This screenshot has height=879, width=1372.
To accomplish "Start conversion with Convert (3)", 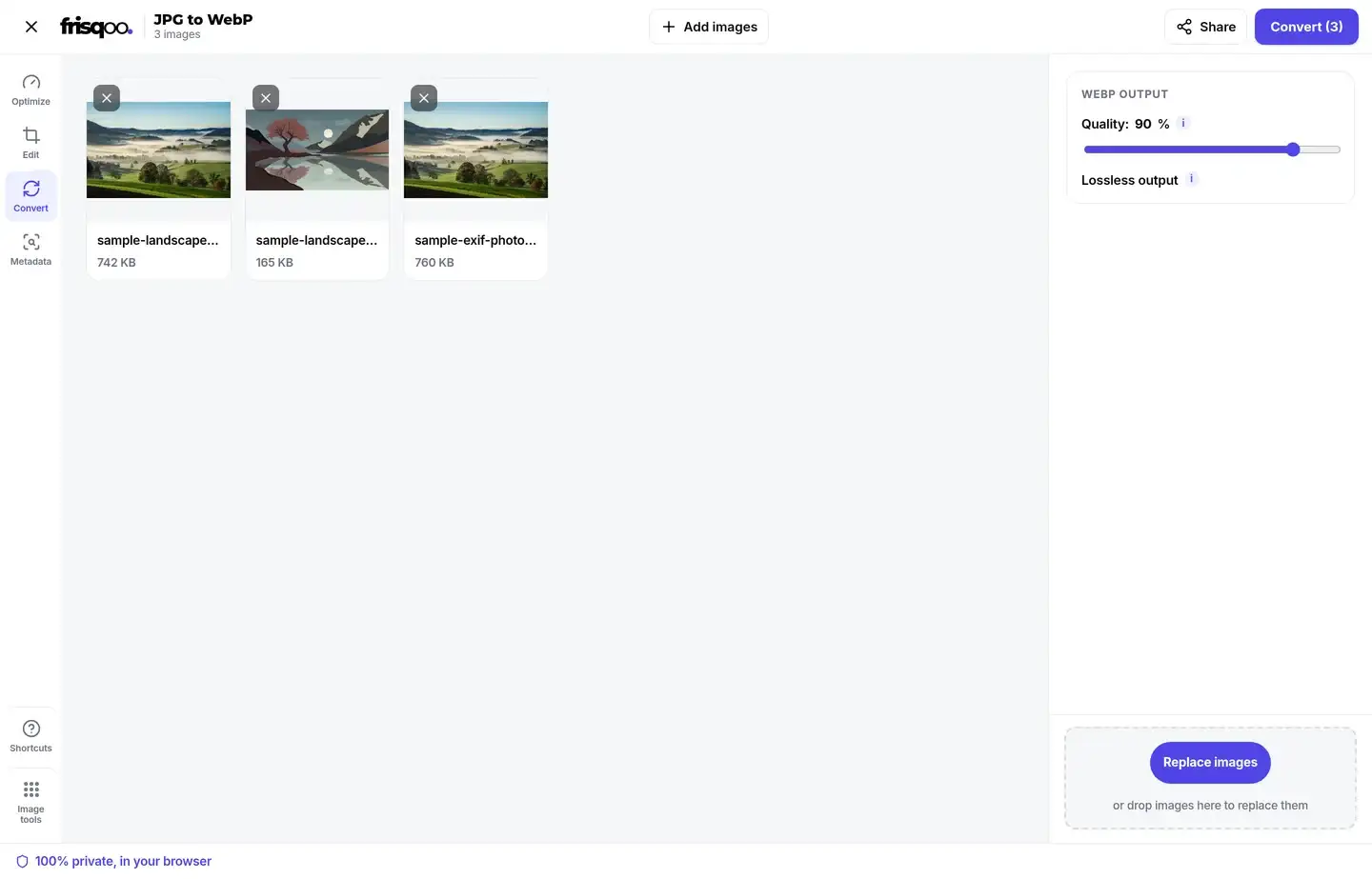I will click(1306, 27).
